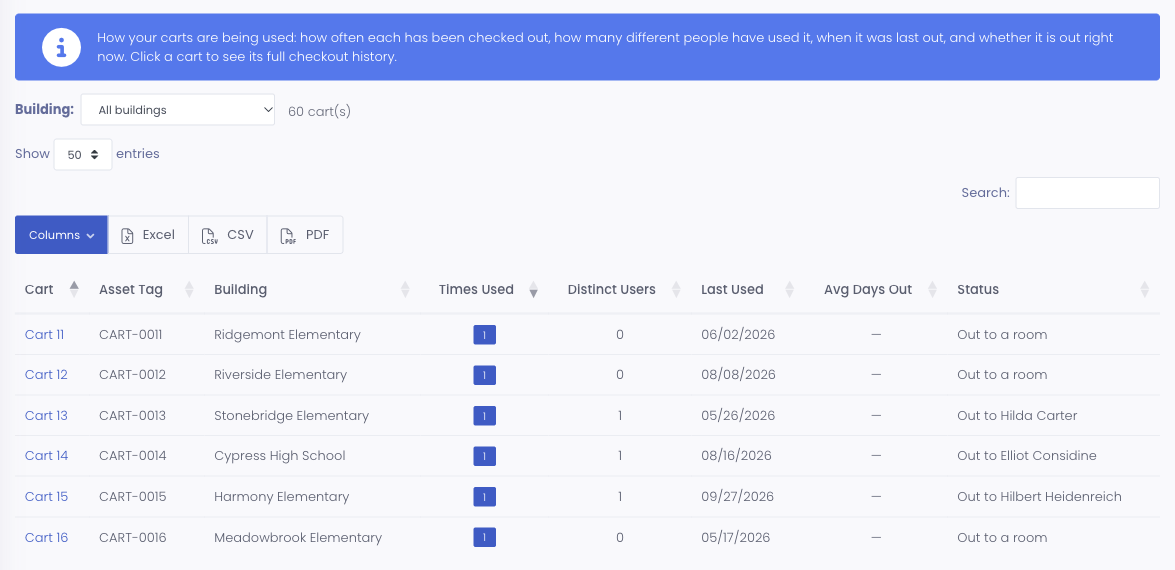Click the Out to Elliot Considine status

pos(1027,455)
